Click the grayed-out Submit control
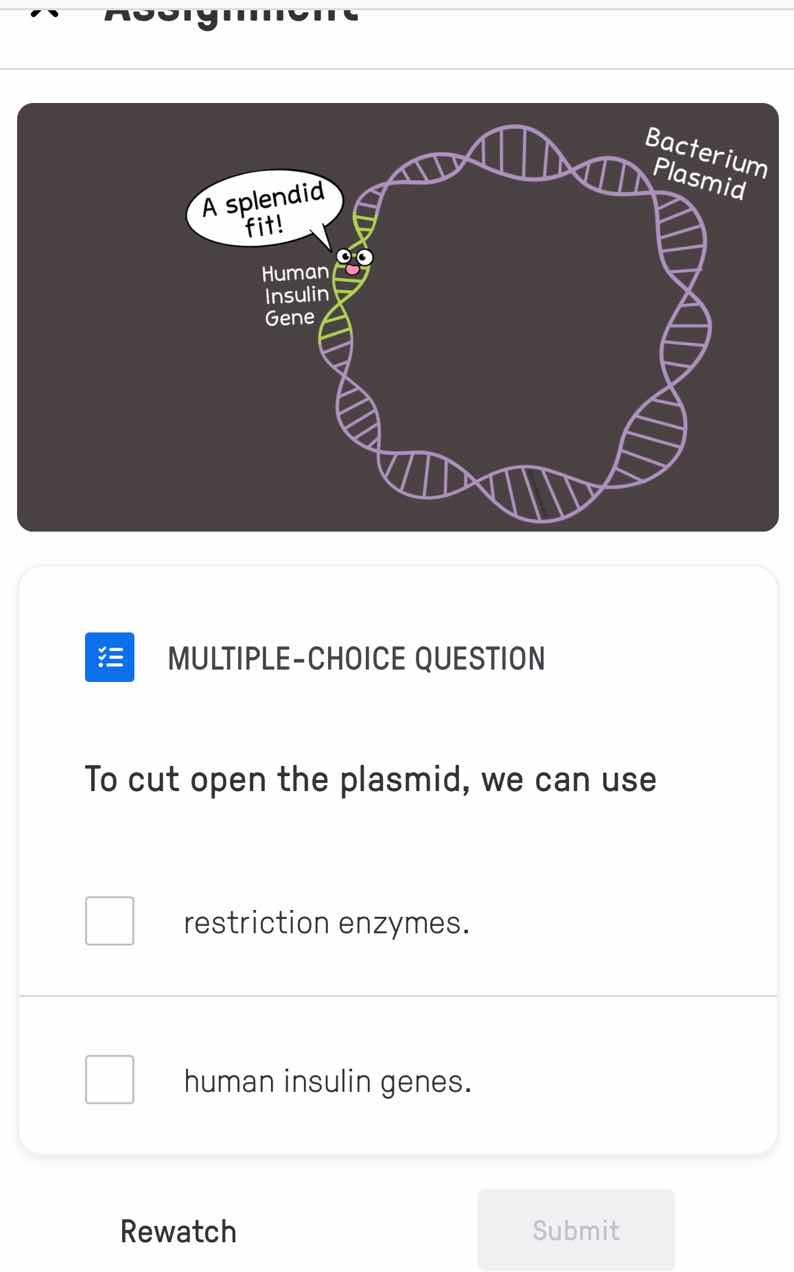Viewport: 794px width, 1272px height. 576,1231
